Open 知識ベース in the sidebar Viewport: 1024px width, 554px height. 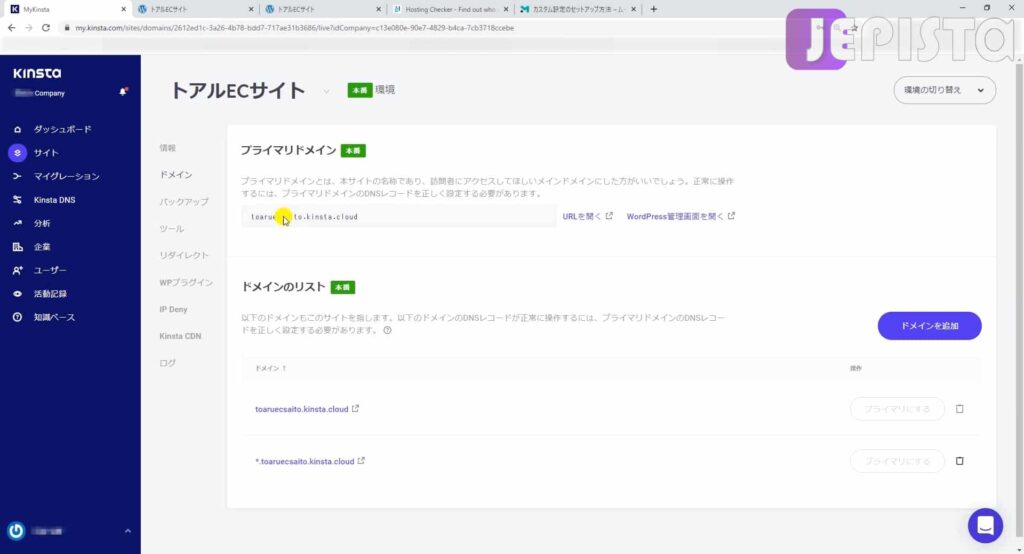[x=54, y=318]
